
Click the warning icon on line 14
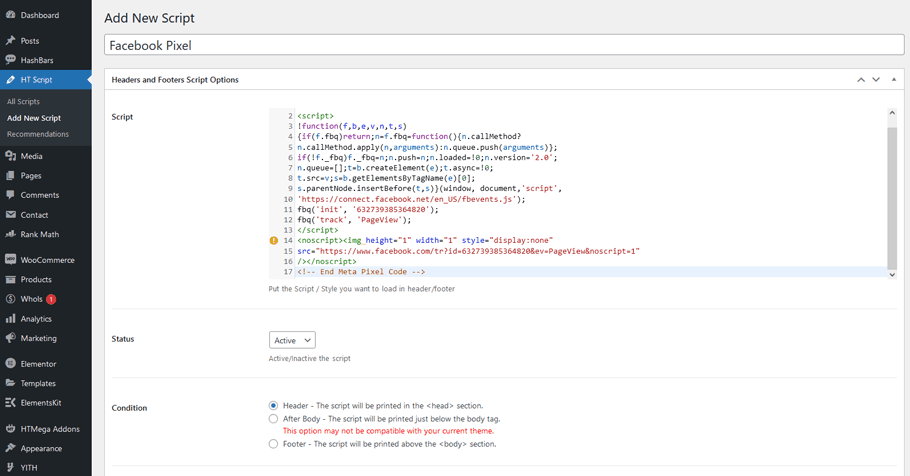[x=274, y=240]
